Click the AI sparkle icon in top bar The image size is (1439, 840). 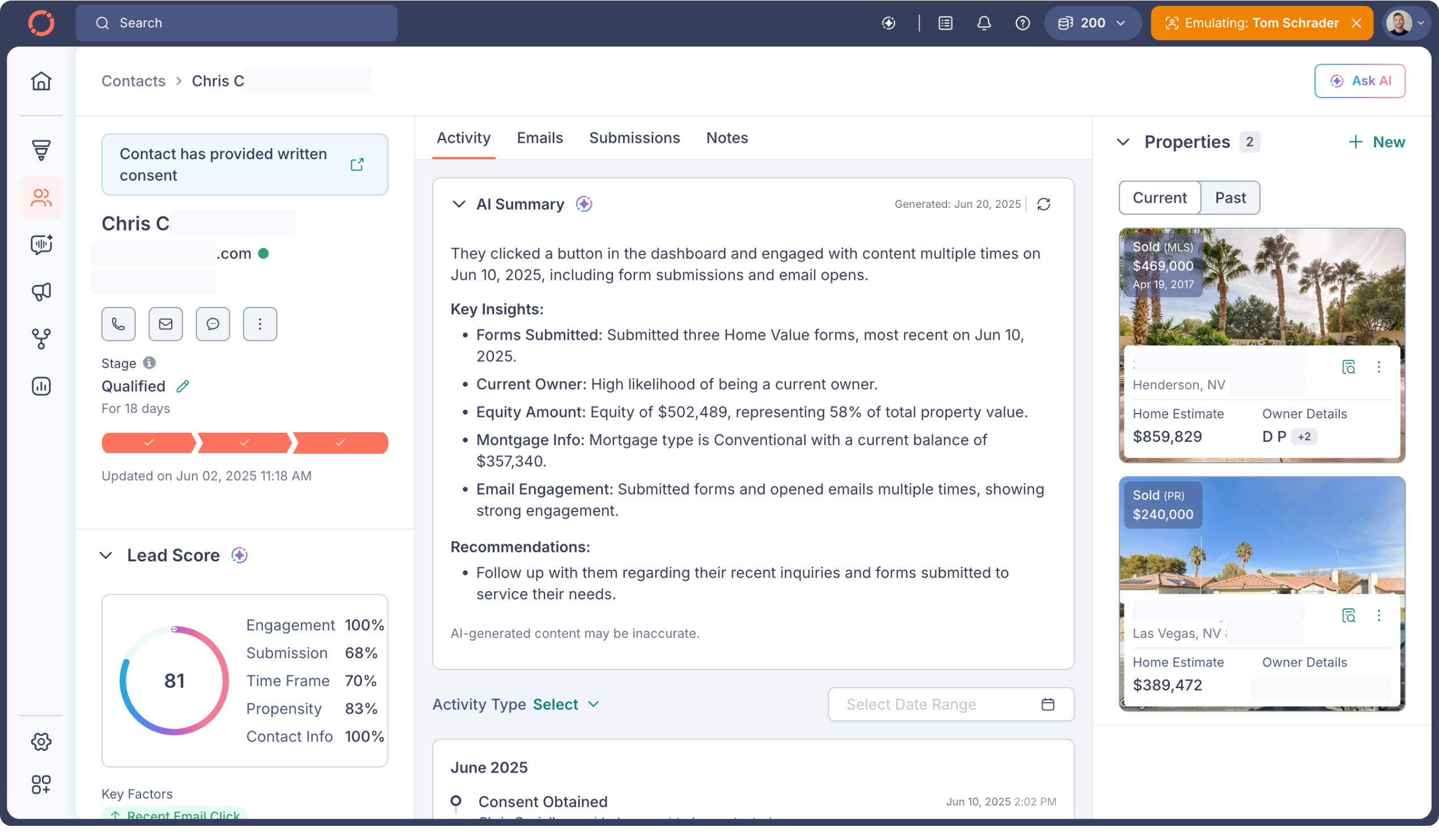click(x=888, y=23)
